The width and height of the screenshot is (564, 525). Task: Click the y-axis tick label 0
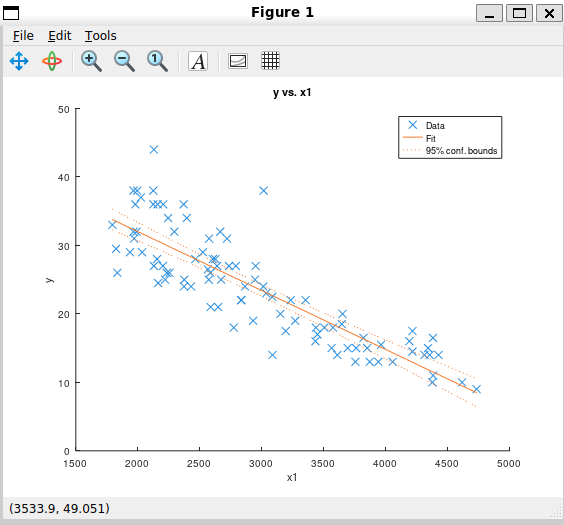67,451
